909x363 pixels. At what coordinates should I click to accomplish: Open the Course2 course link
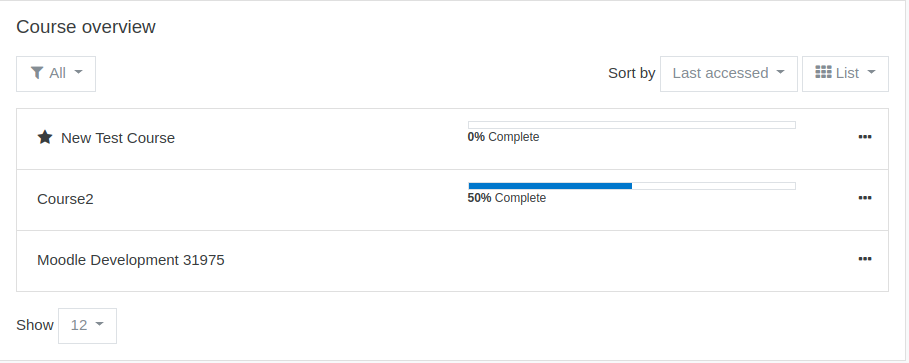click(65, 199)
